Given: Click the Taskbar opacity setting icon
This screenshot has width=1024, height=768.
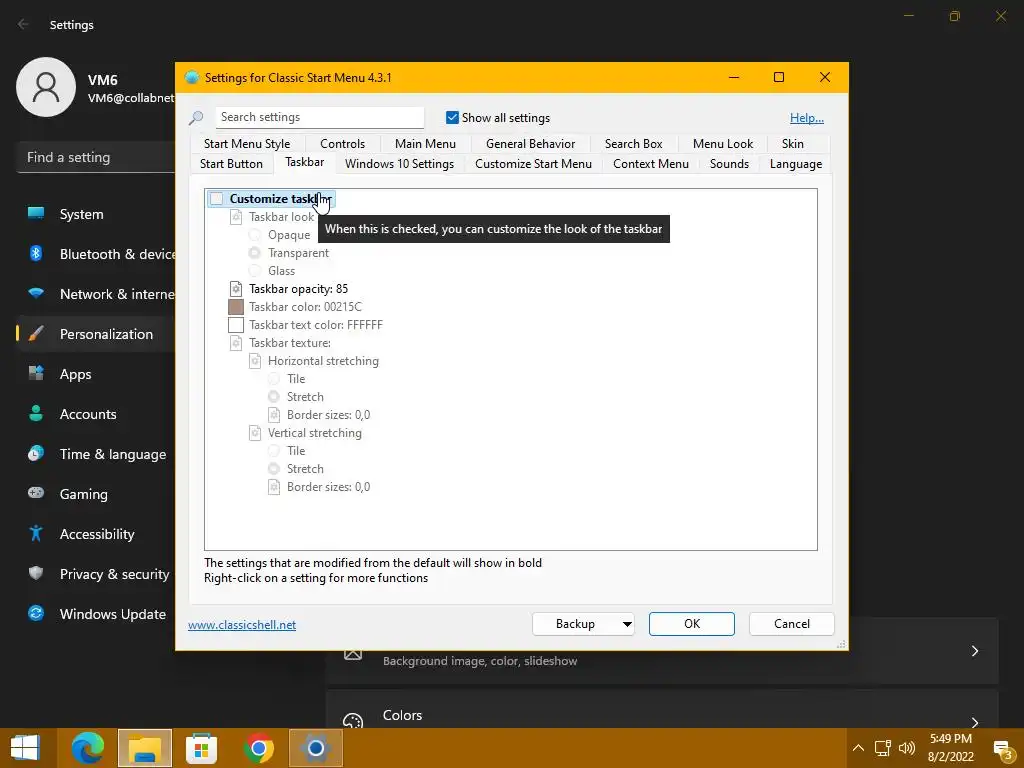Looking at the screenshot, I should pos(236,289).
